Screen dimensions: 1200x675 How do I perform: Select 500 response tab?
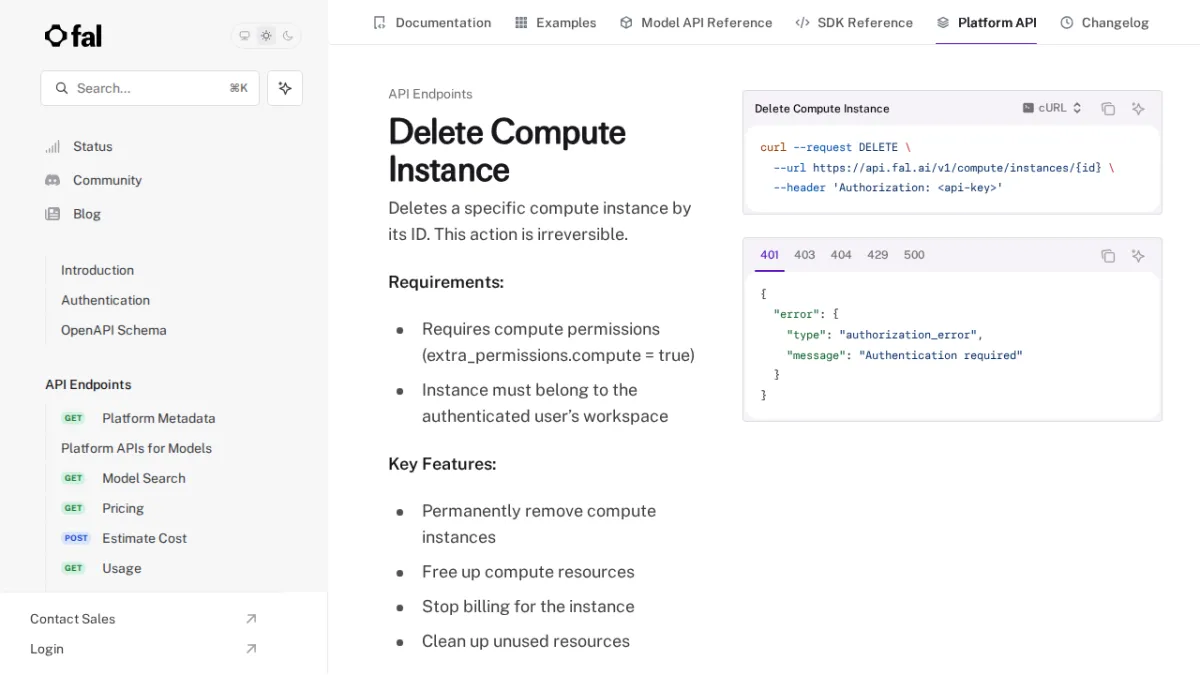pyautogui.click(x=914, y=255)
